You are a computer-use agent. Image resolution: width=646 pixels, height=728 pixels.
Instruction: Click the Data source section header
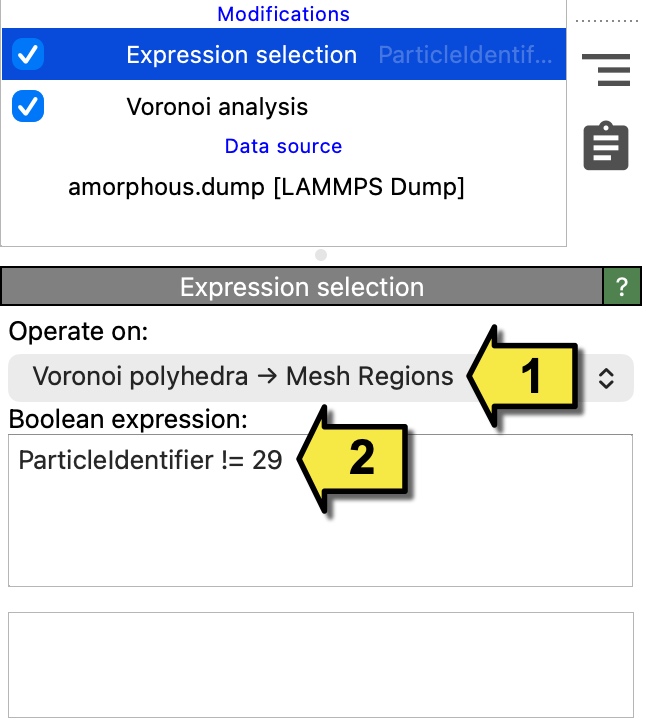pos(283,146)
